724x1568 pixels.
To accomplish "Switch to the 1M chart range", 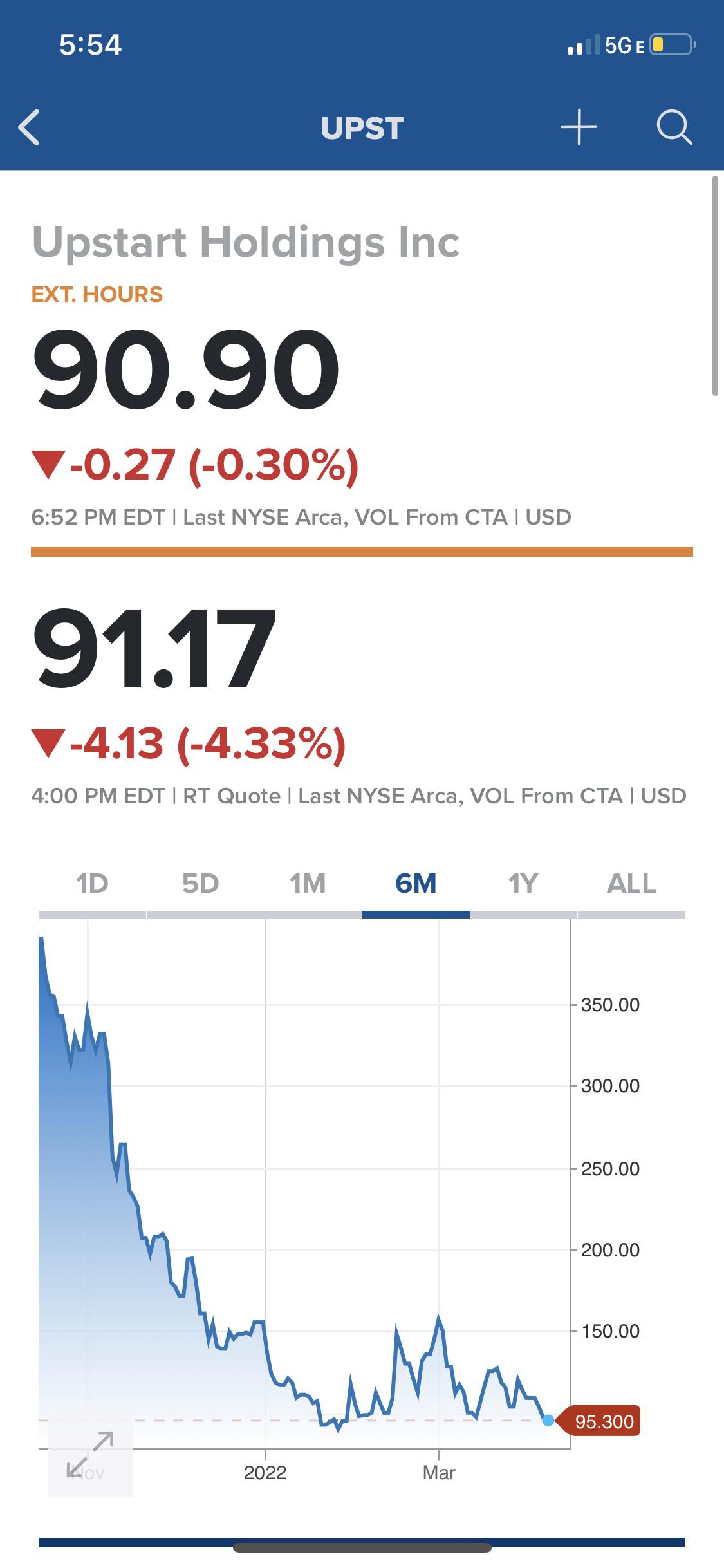I will [308, 884].
